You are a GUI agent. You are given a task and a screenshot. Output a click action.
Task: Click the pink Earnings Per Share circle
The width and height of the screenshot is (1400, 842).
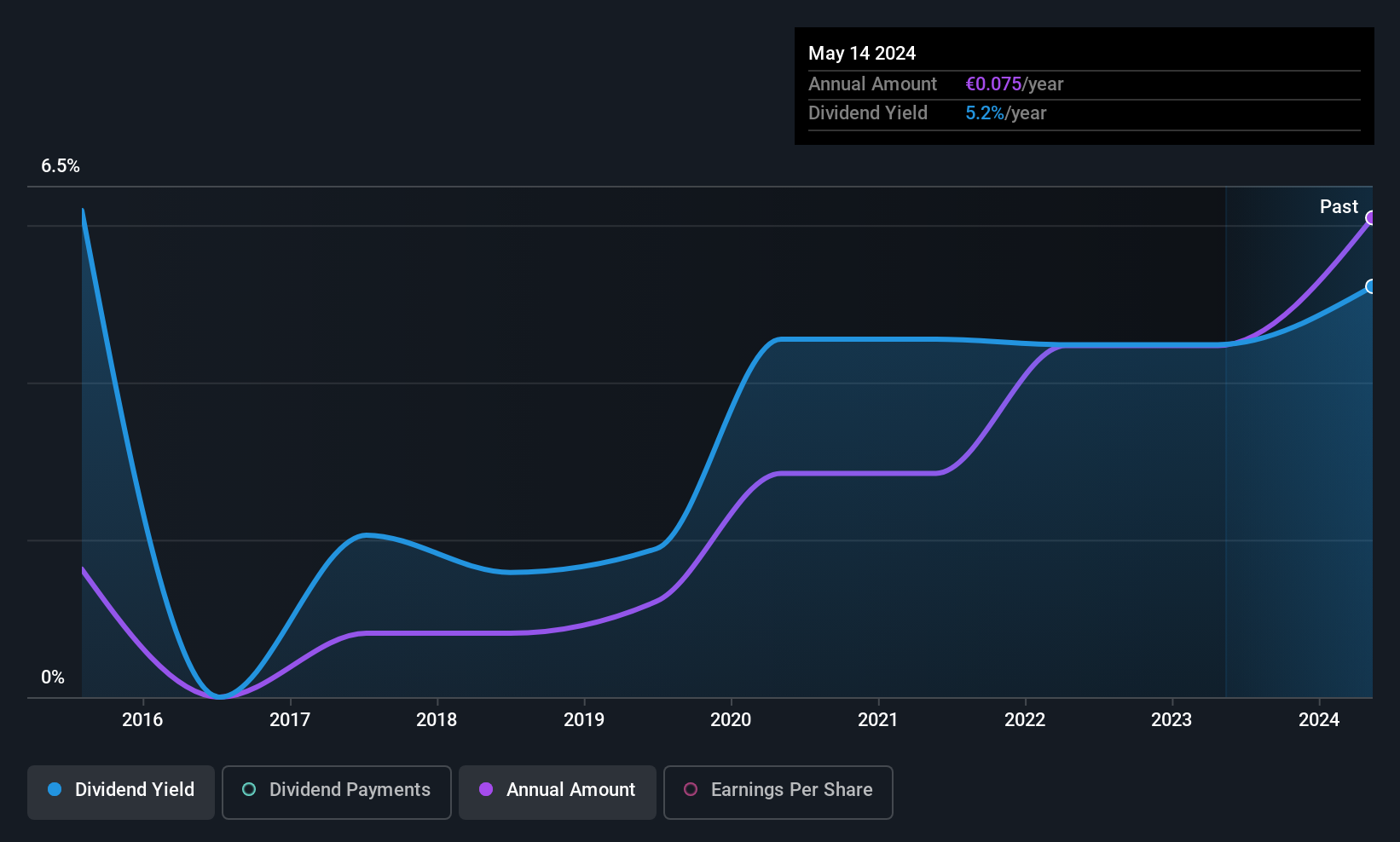pos(691,789)
